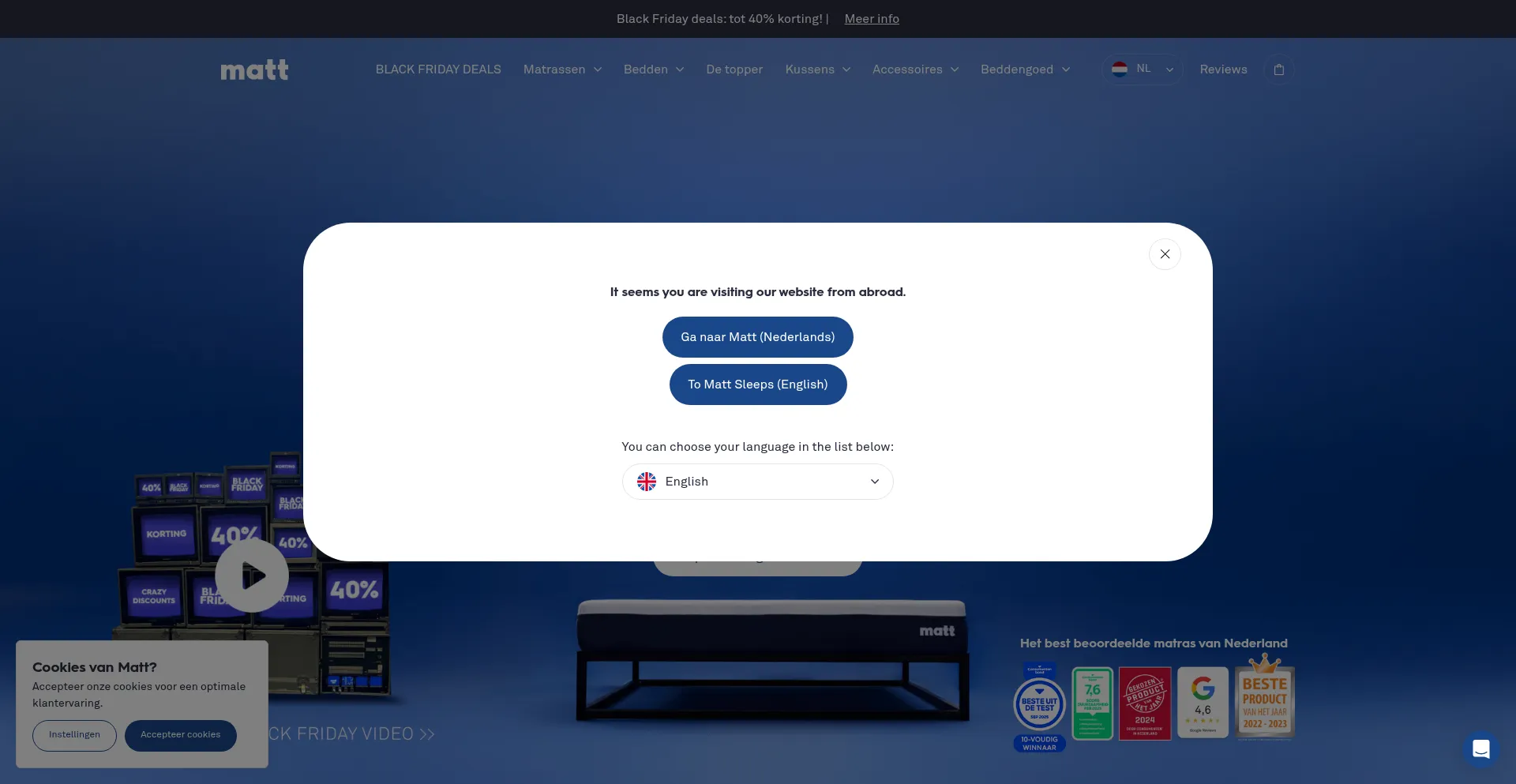Click the Google 4,6 rating badge

pyautogui.click(x=1203, y=702)
